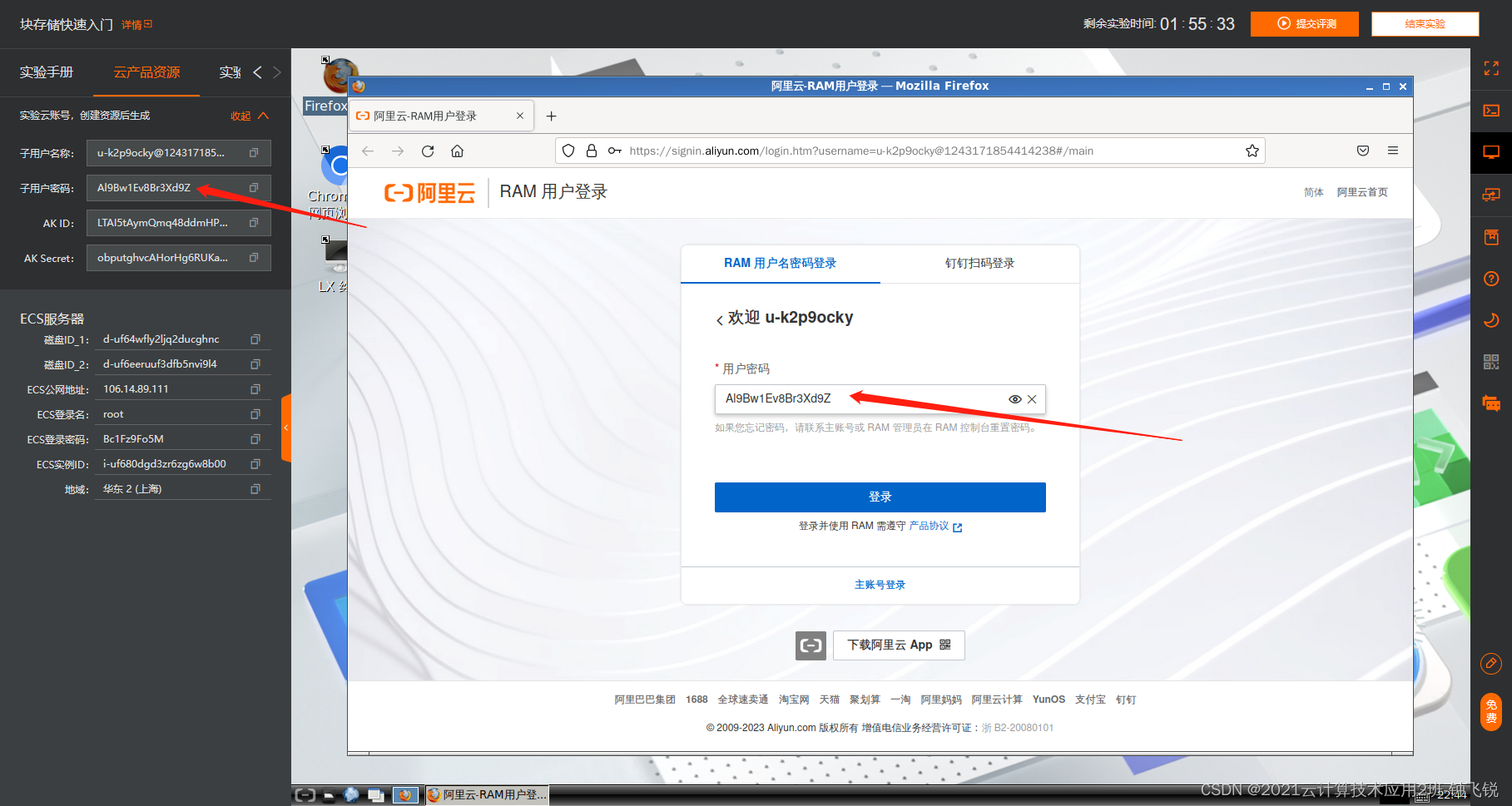Copy the 子用户名称 value

click(254, 153)
